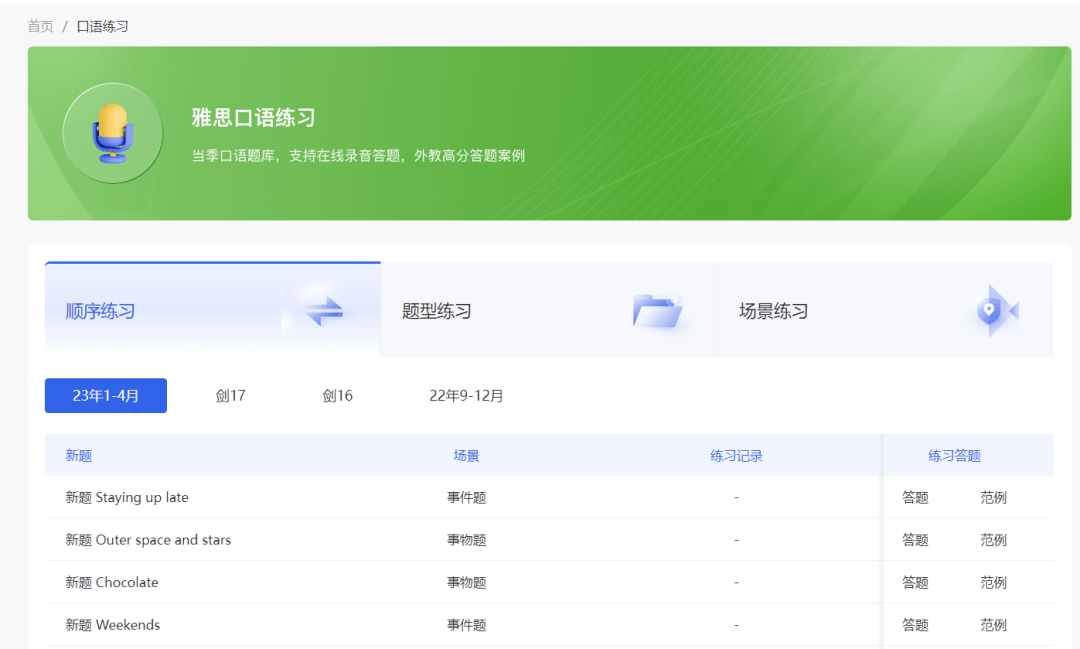This screenshot has height=649, width=1080.
Task: Select the 剑17 filter
Action: 230,395
